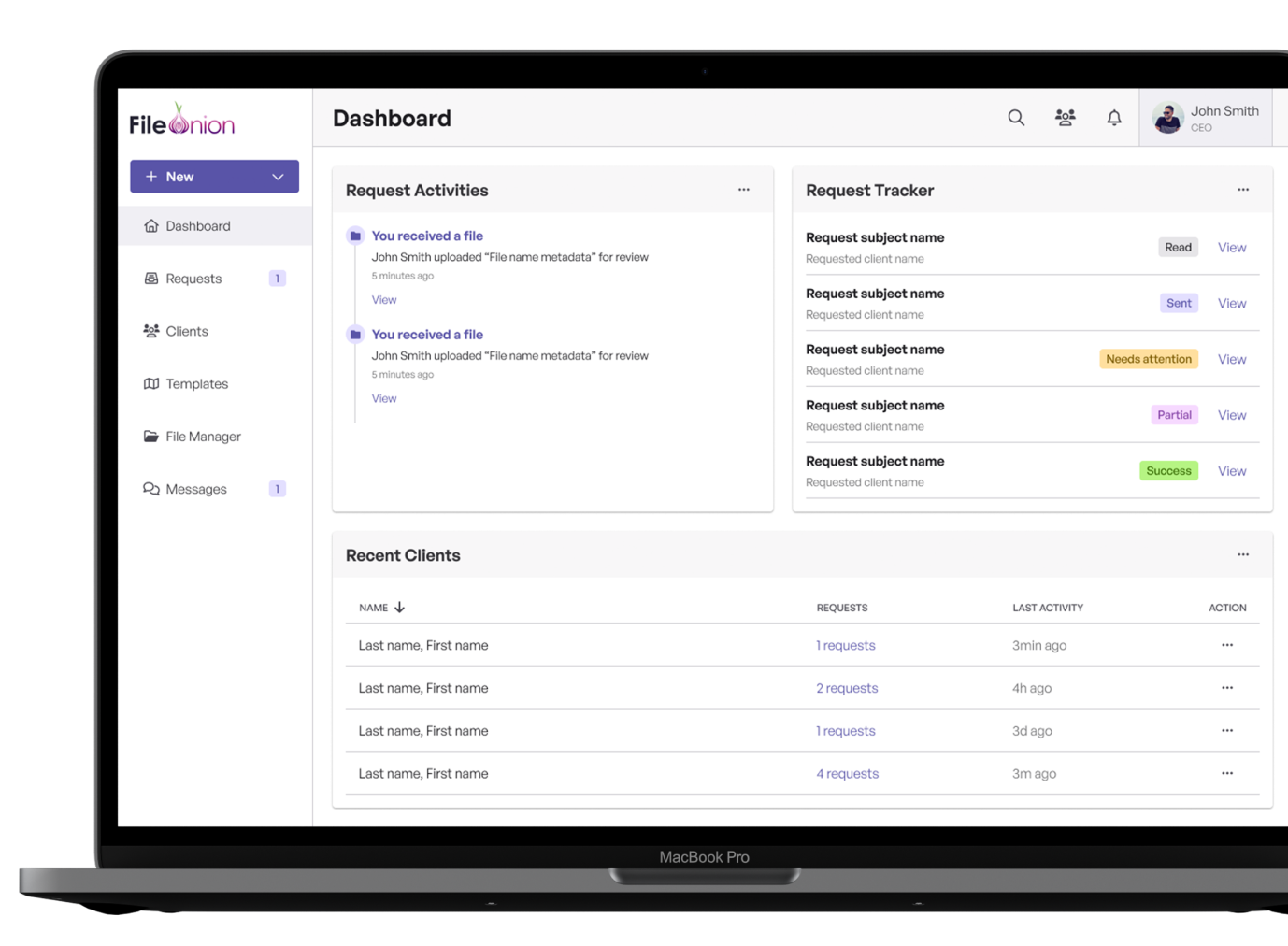1288x946 pixels.
Task: Open action menu for 3d ago client
Action: point(1227,731)
